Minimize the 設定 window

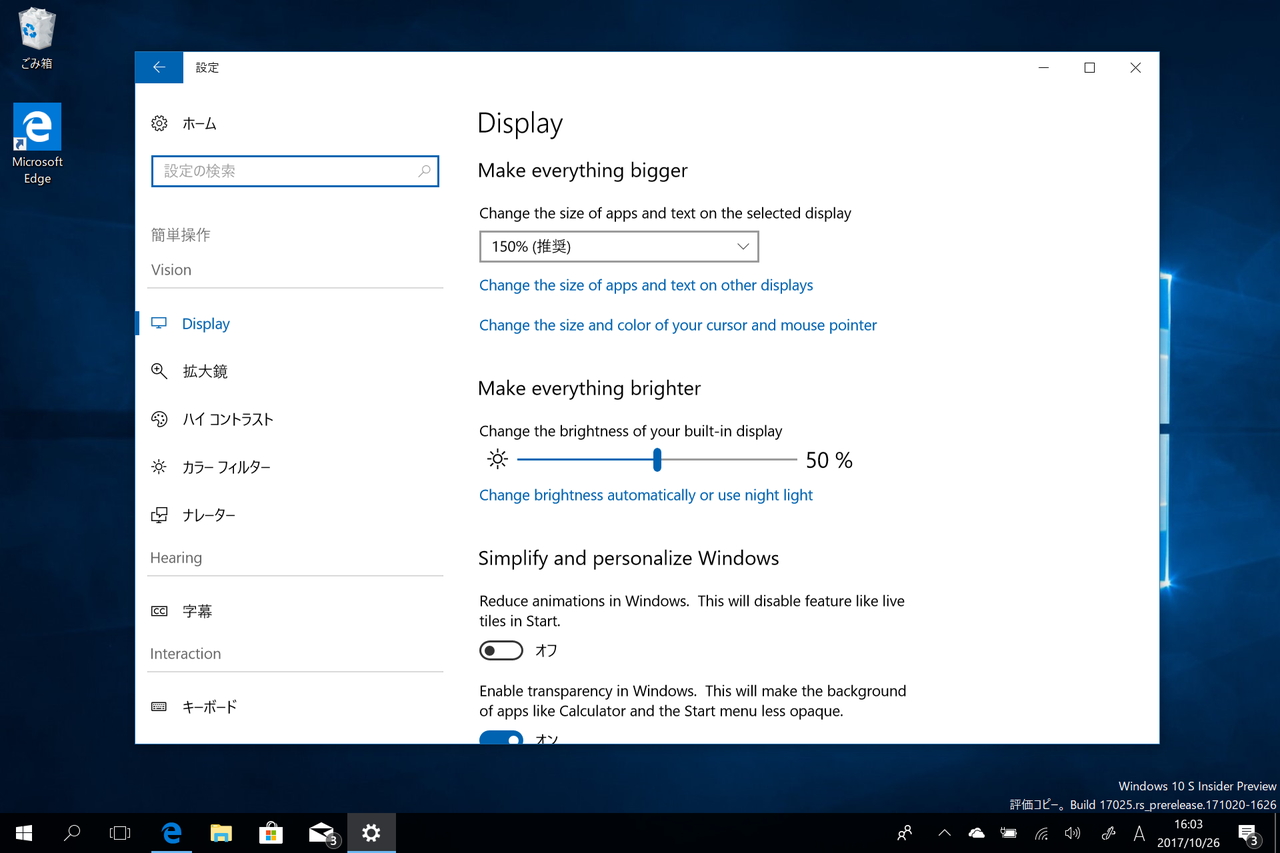tap(1044, 67)
